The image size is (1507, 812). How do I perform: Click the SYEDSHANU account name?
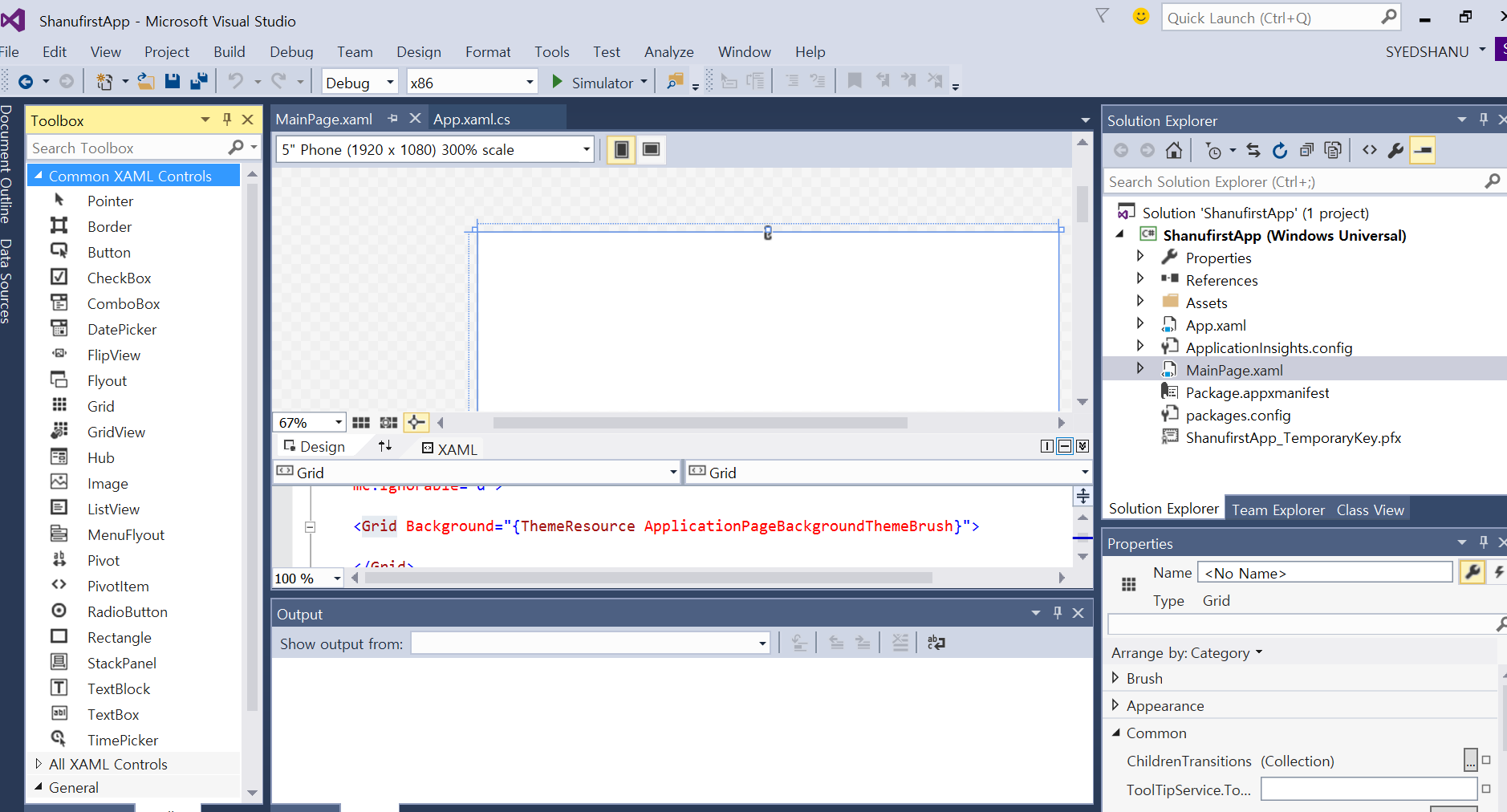click(x=1427, y=51)
